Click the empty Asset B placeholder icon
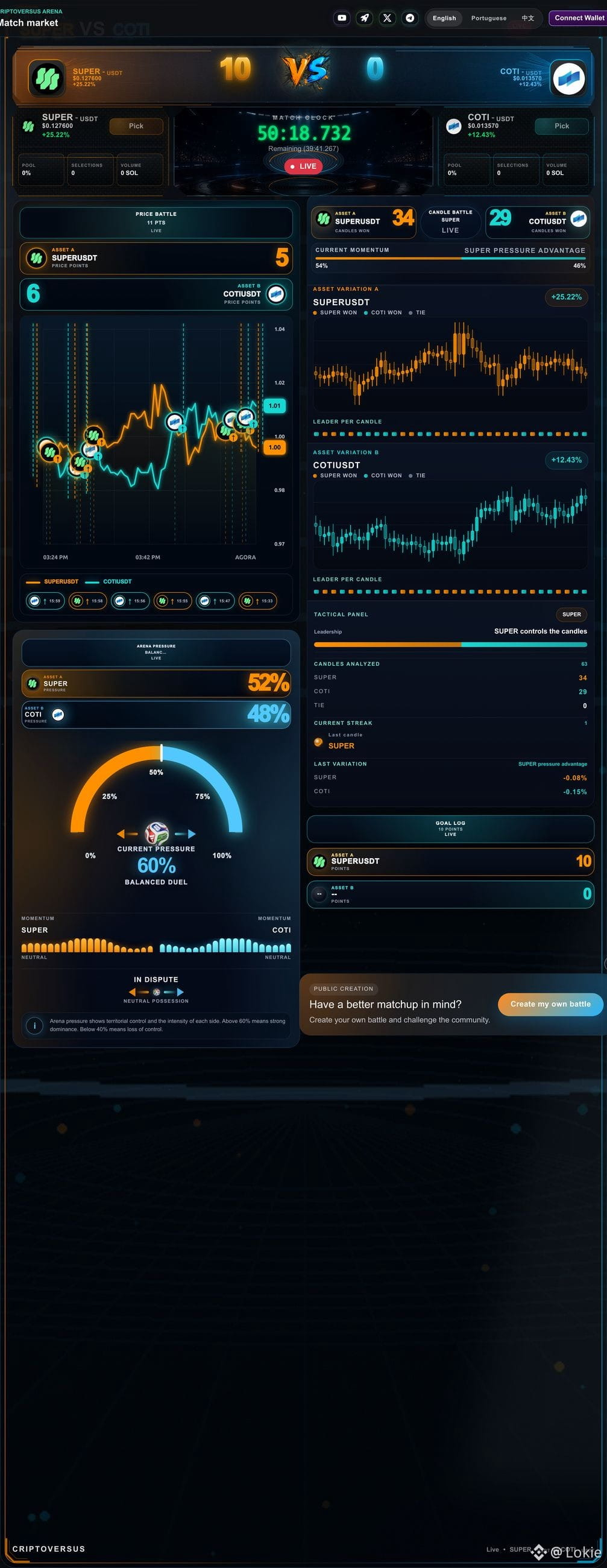 (319, 894)
